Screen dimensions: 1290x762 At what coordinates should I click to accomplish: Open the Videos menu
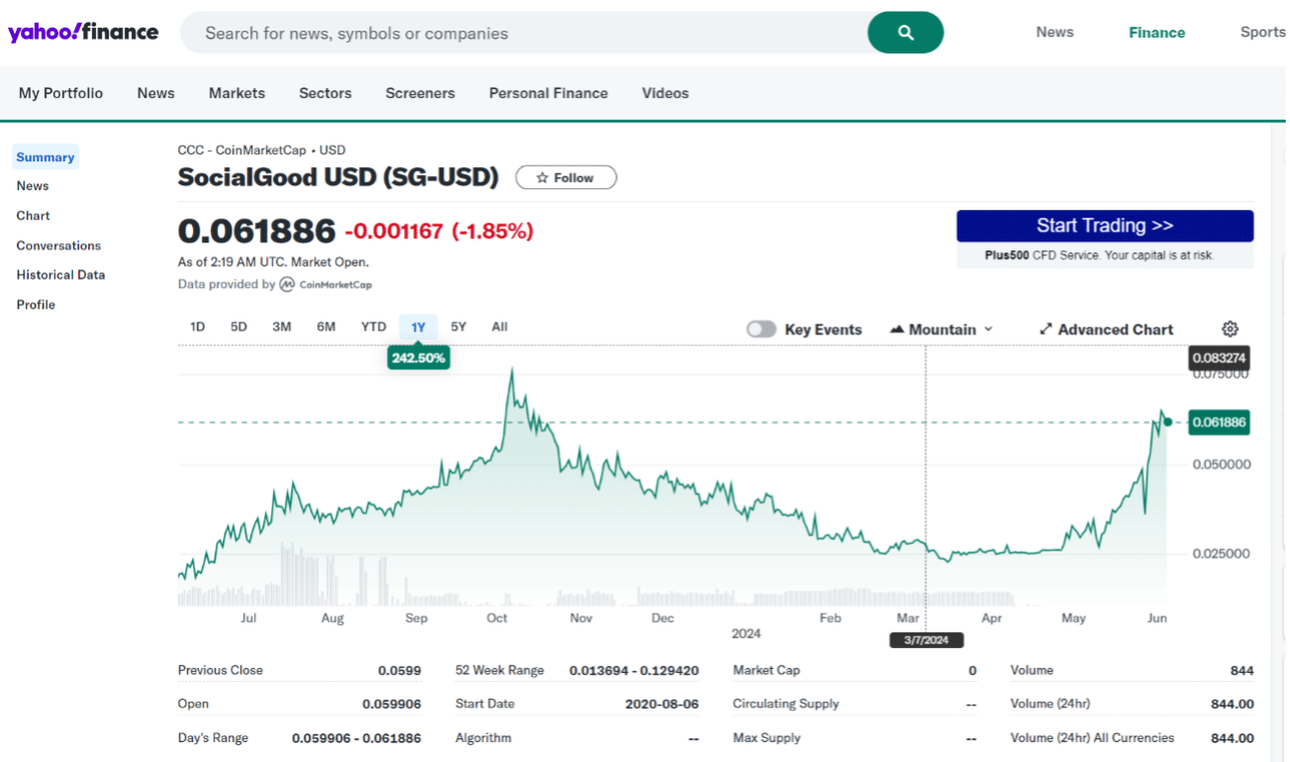tap(665, 93)
